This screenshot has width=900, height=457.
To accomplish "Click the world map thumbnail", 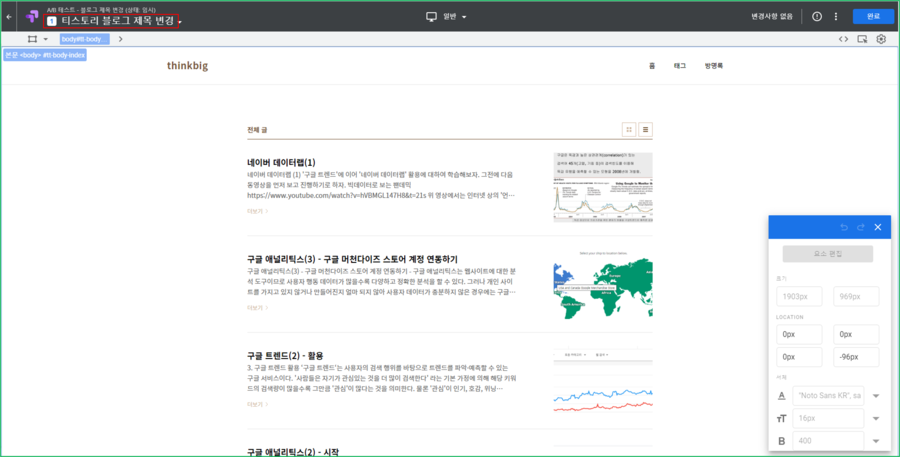I will coord(603,284).
